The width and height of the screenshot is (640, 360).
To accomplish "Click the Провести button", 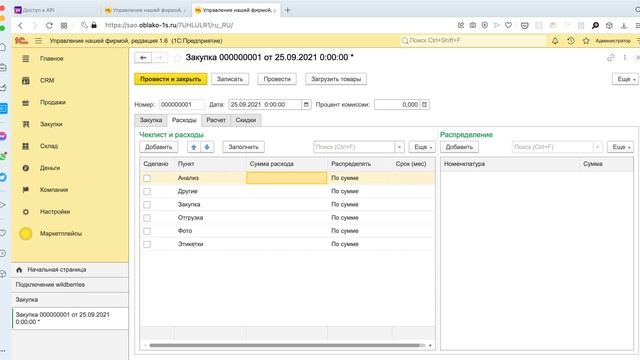I will click(x=277, y=79).
